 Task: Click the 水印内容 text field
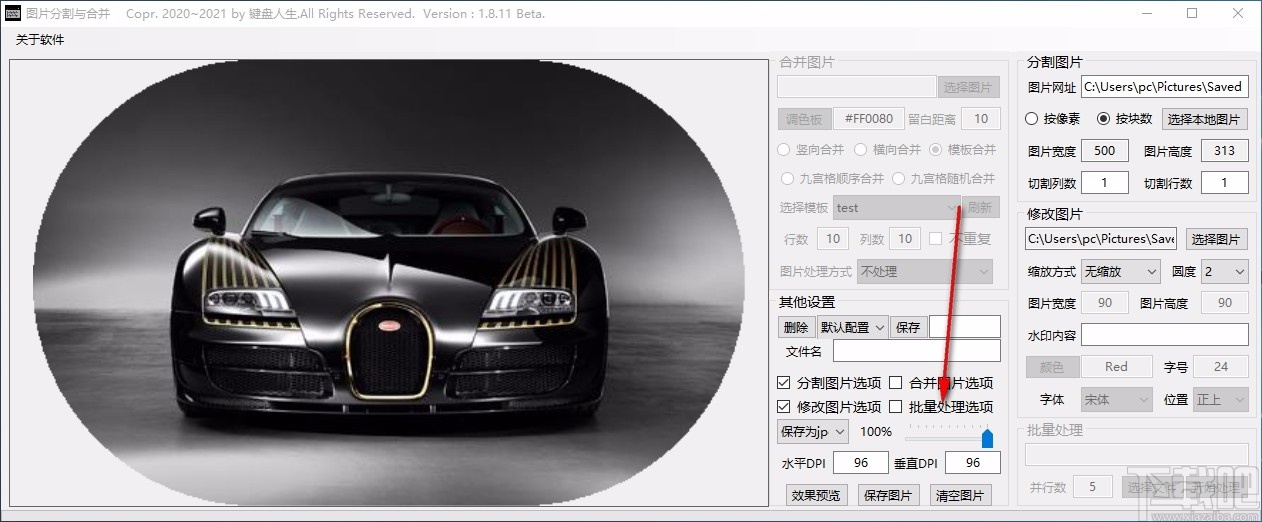point(1165,335)
